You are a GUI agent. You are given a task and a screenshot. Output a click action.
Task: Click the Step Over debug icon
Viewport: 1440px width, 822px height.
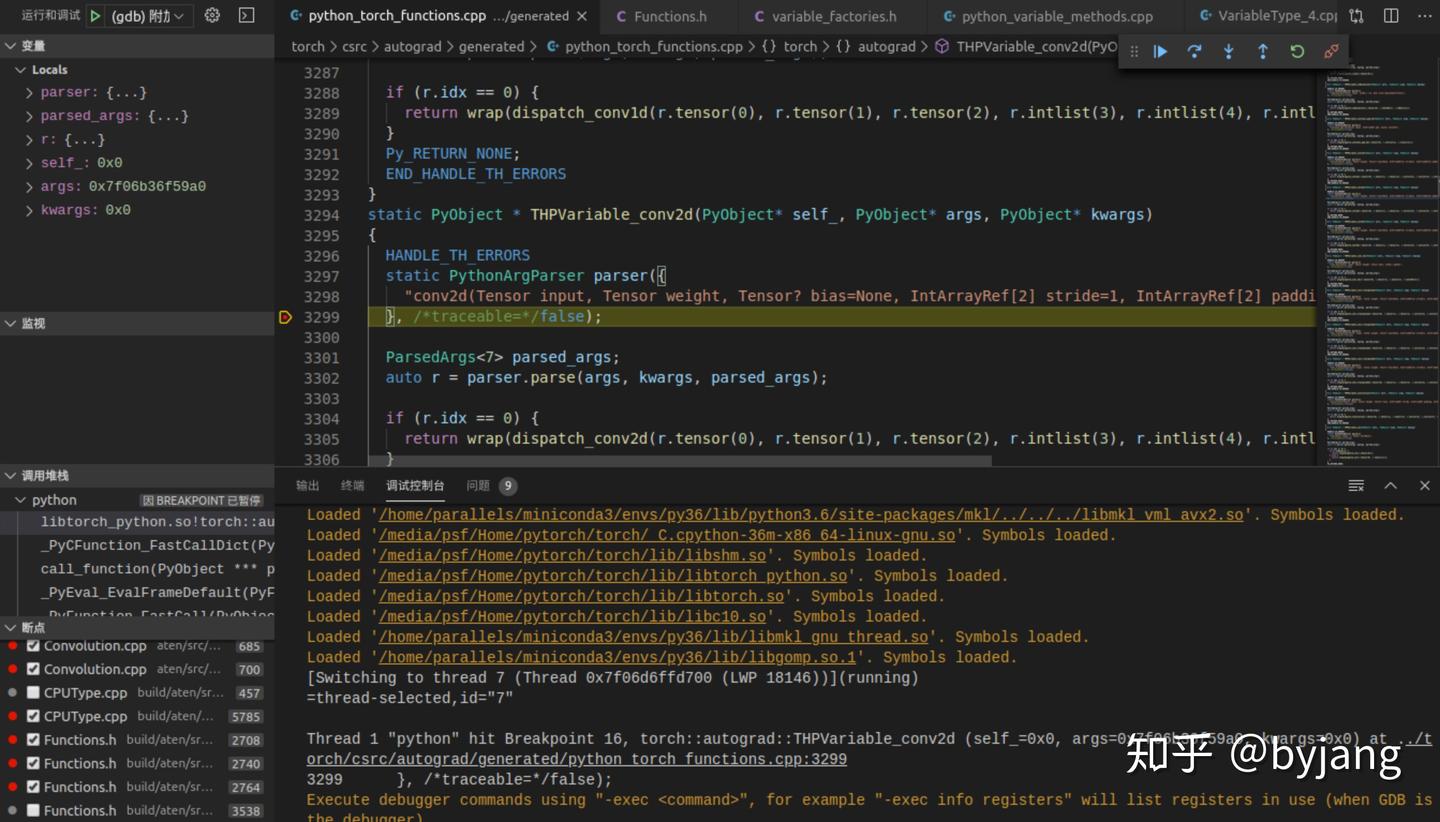click(x=1194, y=52)
